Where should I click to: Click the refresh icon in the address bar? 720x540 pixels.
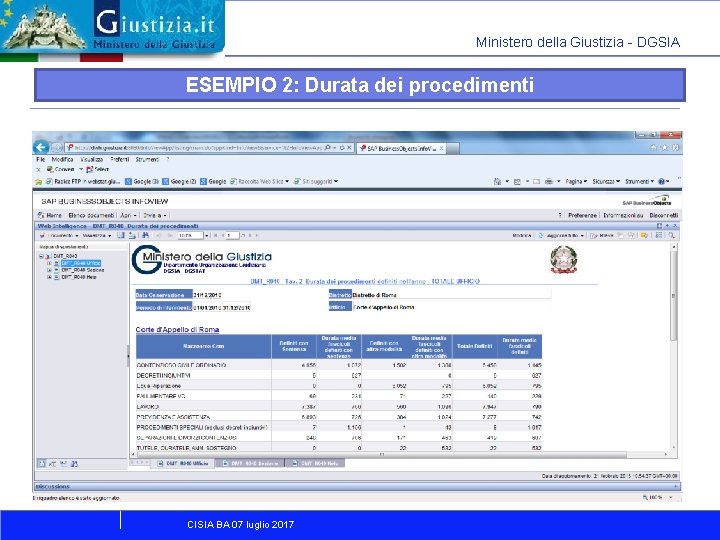[x=342, y=148]
